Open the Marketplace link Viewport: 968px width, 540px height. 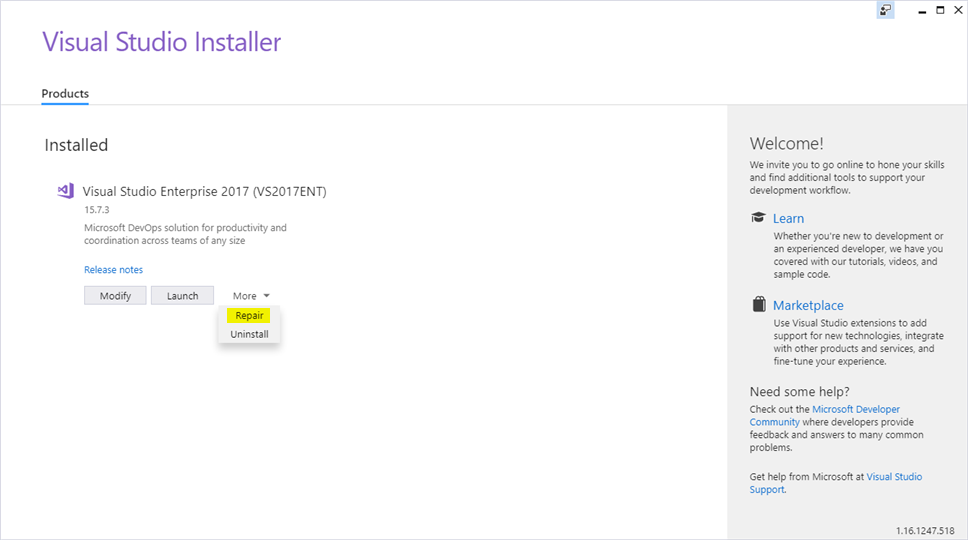[808, 305]
